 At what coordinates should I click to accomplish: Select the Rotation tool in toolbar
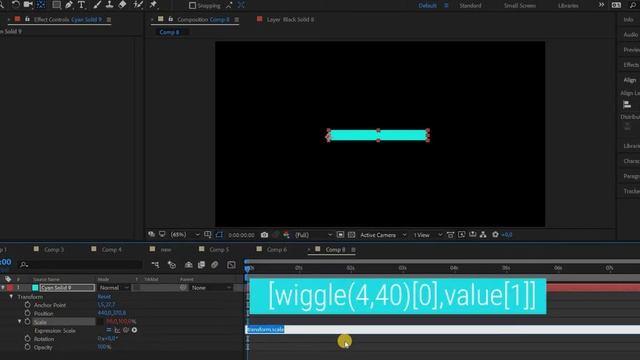16,4
